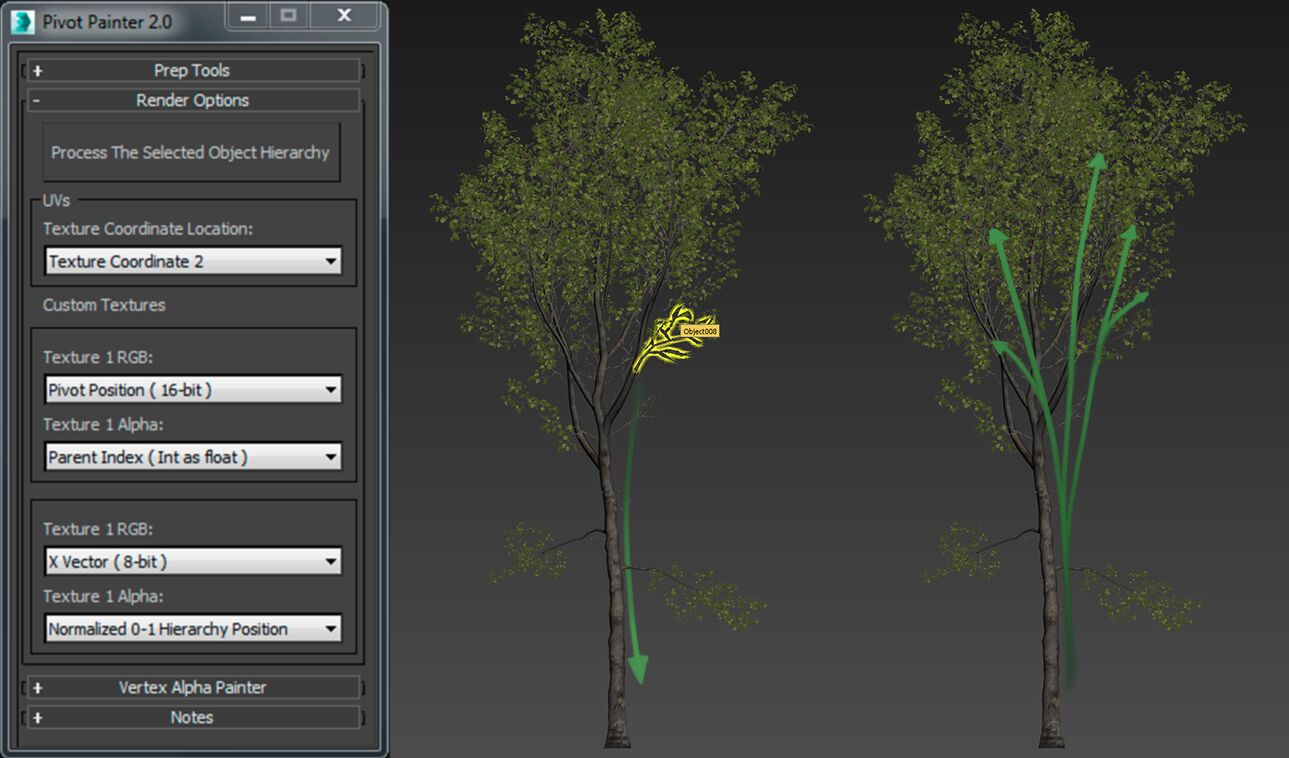Click the Render Options section header
Viewport: 1289px width, 758px height.
(191, 100)
